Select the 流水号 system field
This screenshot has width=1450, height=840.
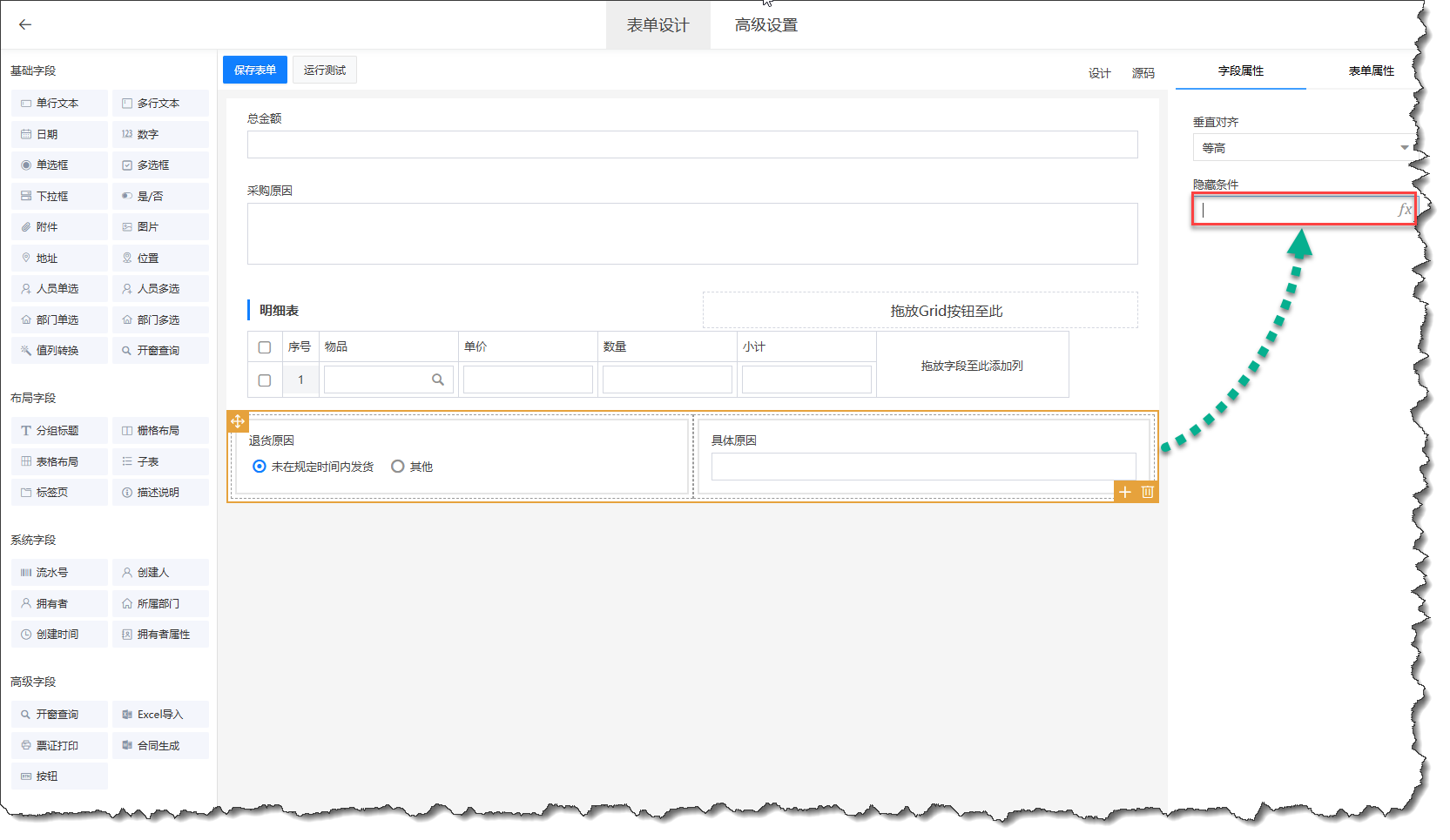coord(59,572)
